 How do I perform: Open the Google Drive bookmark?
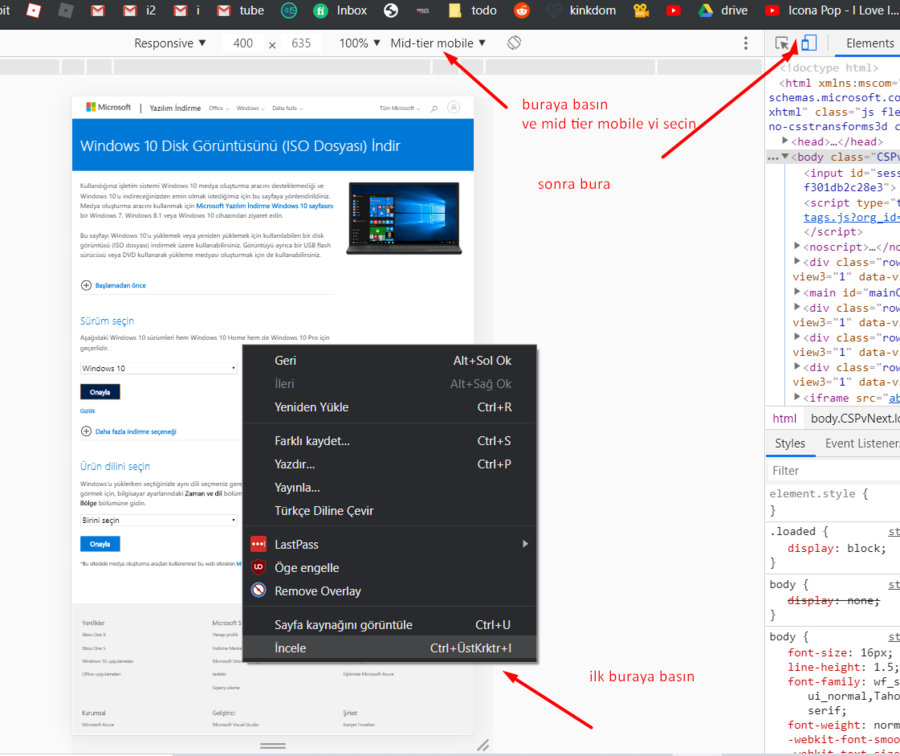(723, 10)
